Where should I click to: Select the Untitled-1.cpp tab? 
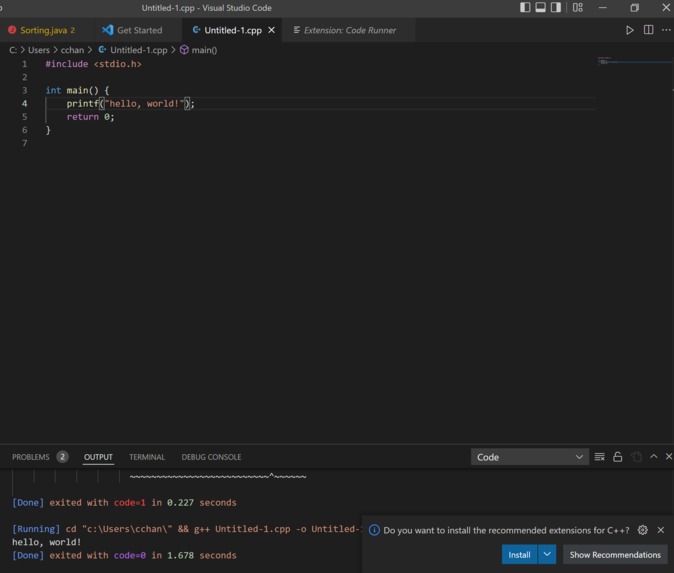tap(233, 30)
